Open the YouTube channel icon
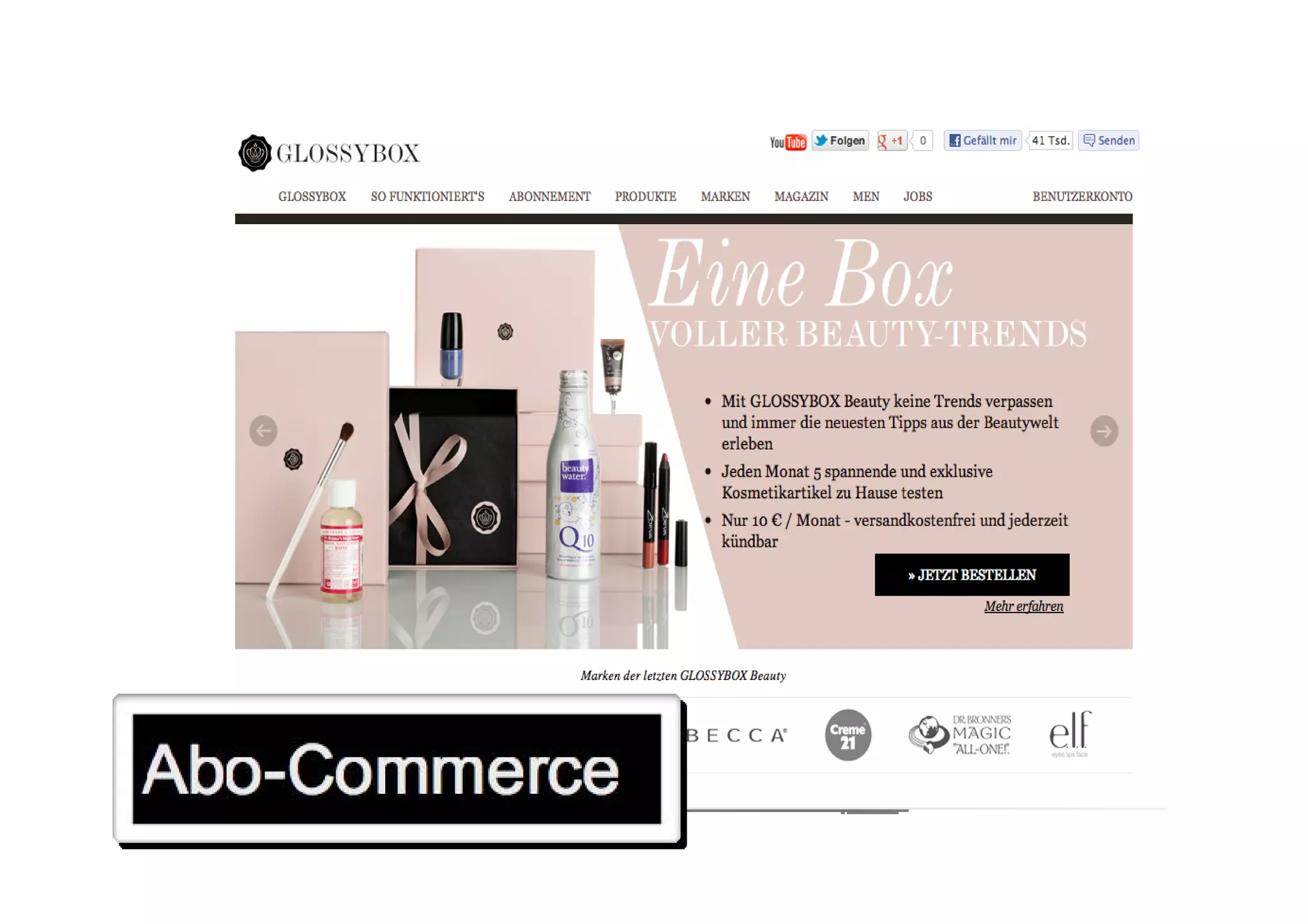Screen dimensions: 1308x924 (x=787, y=142)
